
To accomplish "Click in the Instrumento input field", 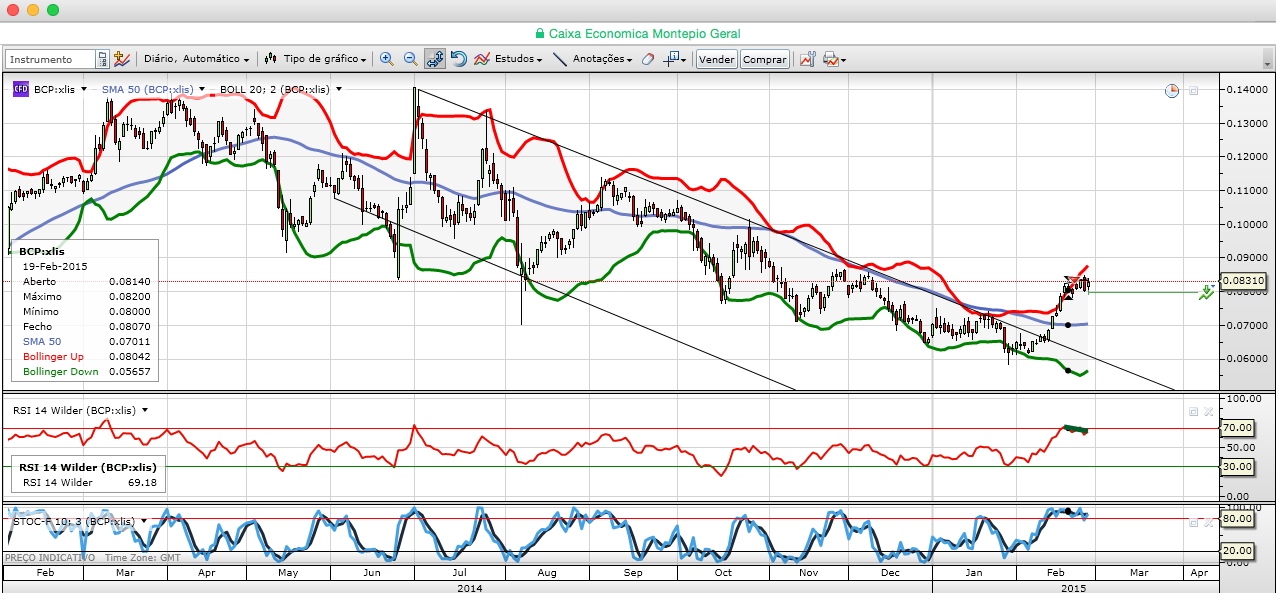I will coord(50,60).
